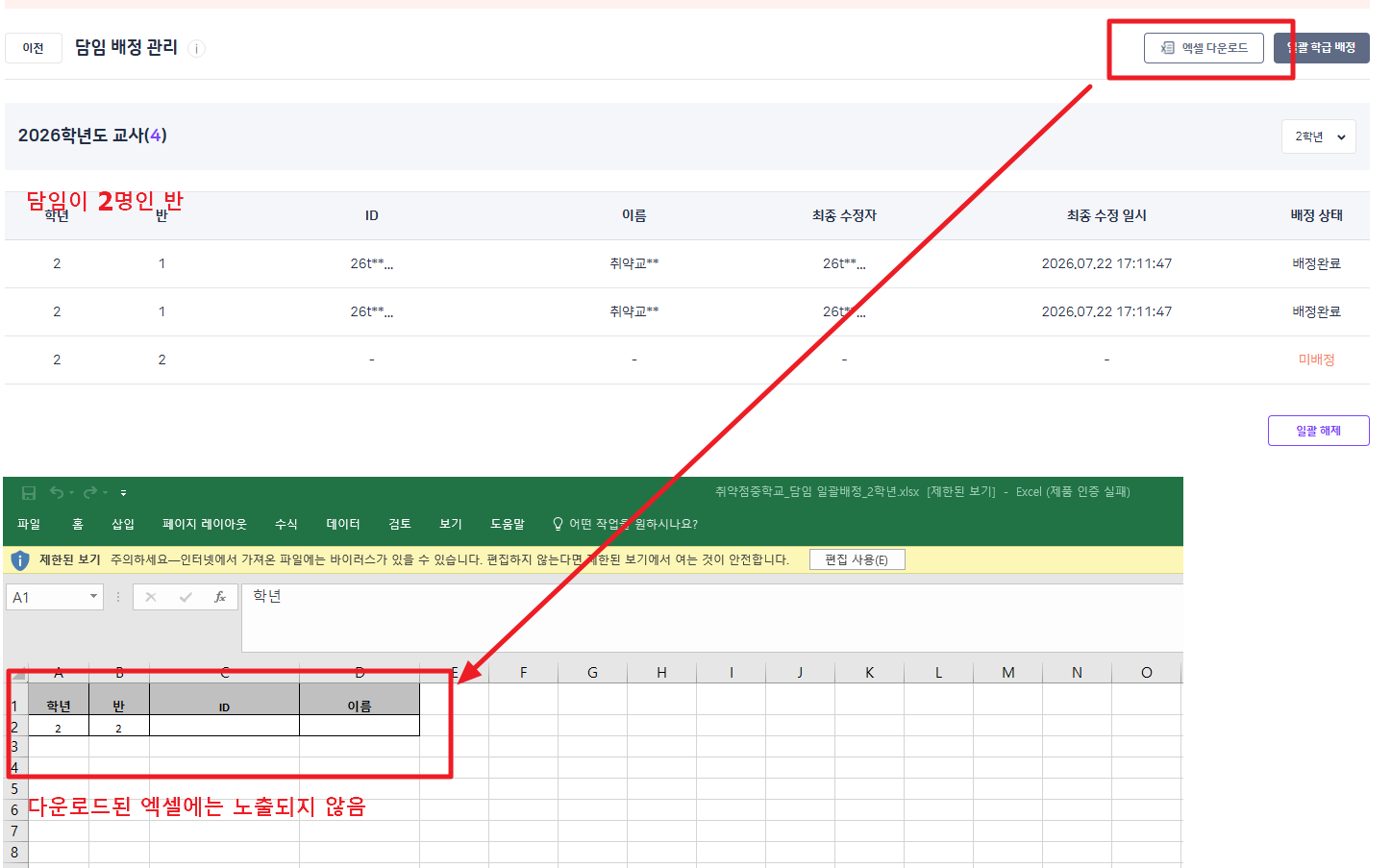
Task: Click the undo arrow in Excel toolbar
Action: (x=57, y=492)
